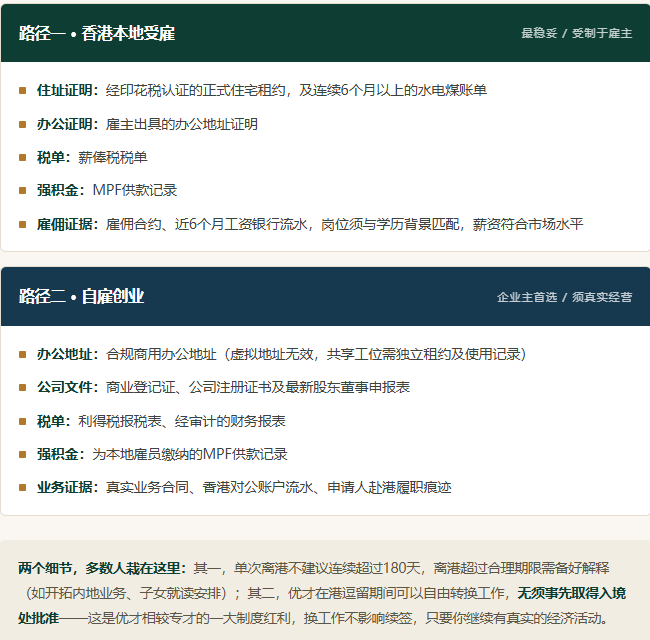Click the heading 路径二 • 自雇创业
650x640 pixels.
[82, 296]
